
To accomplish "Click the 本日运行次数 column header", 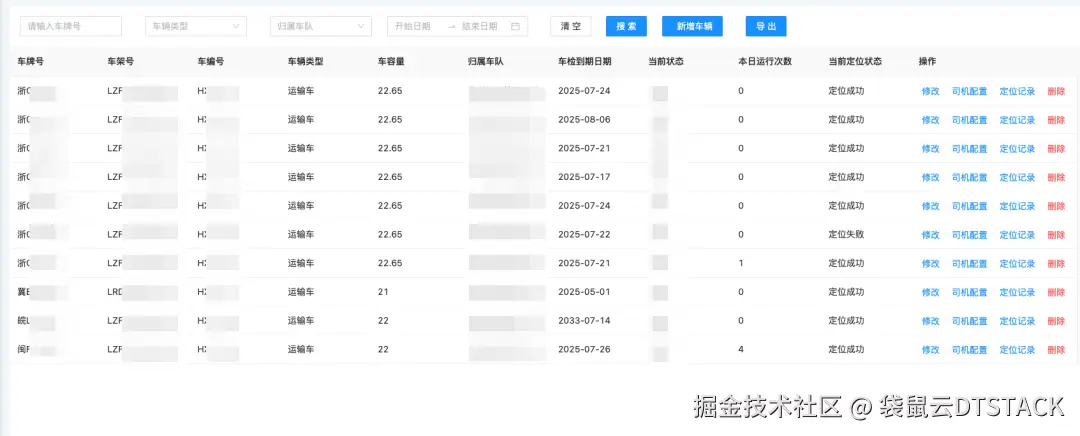I will pos(765,61).
